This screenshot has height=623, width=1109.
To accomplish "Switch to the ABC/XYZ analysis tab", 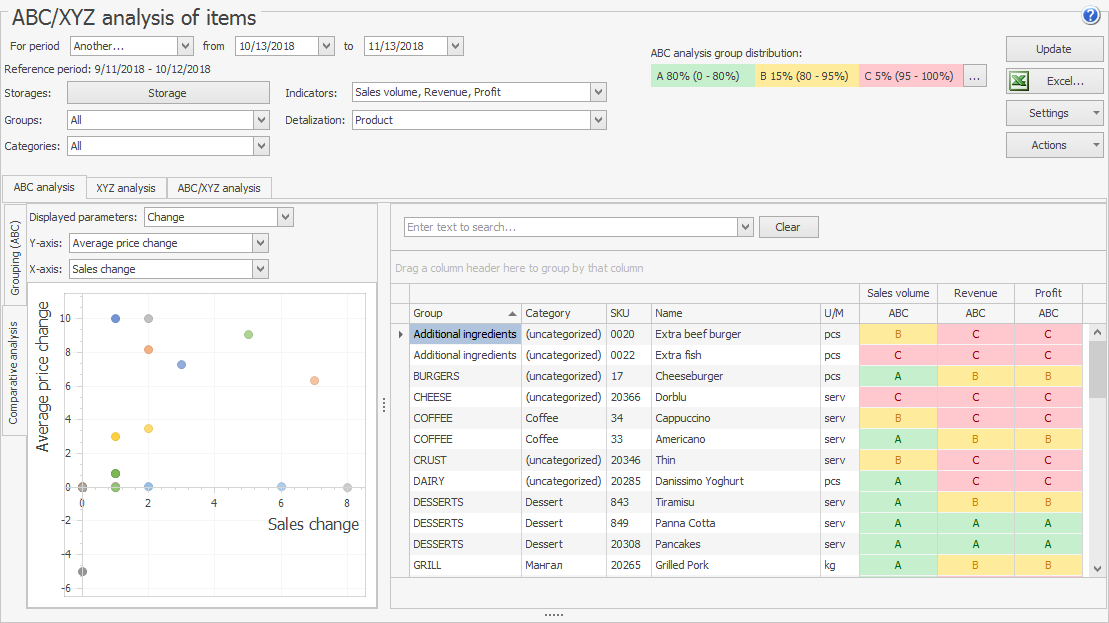I will pos(219,188).
